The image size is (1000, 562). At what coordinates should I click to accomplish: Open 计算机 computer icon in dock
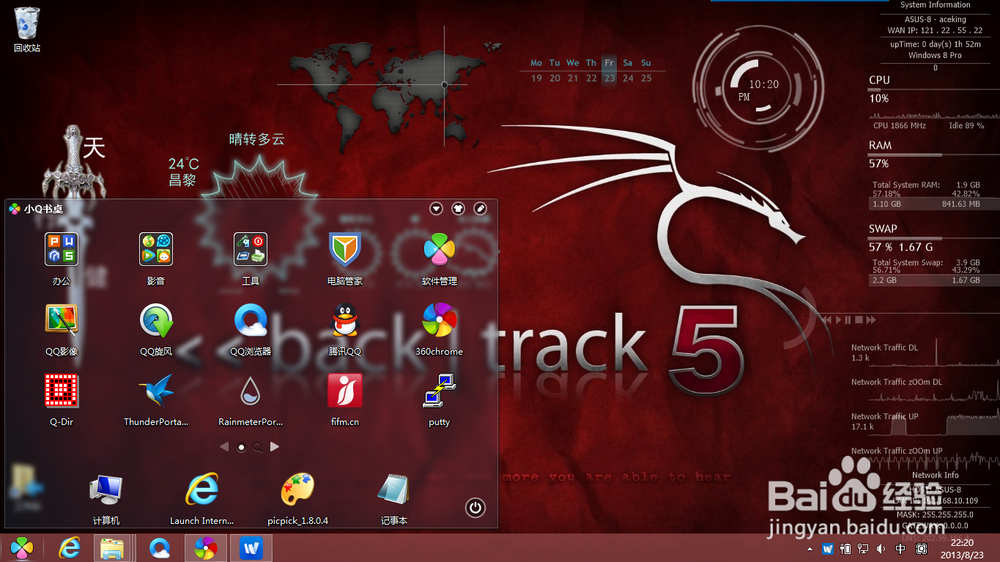point(106,490)
